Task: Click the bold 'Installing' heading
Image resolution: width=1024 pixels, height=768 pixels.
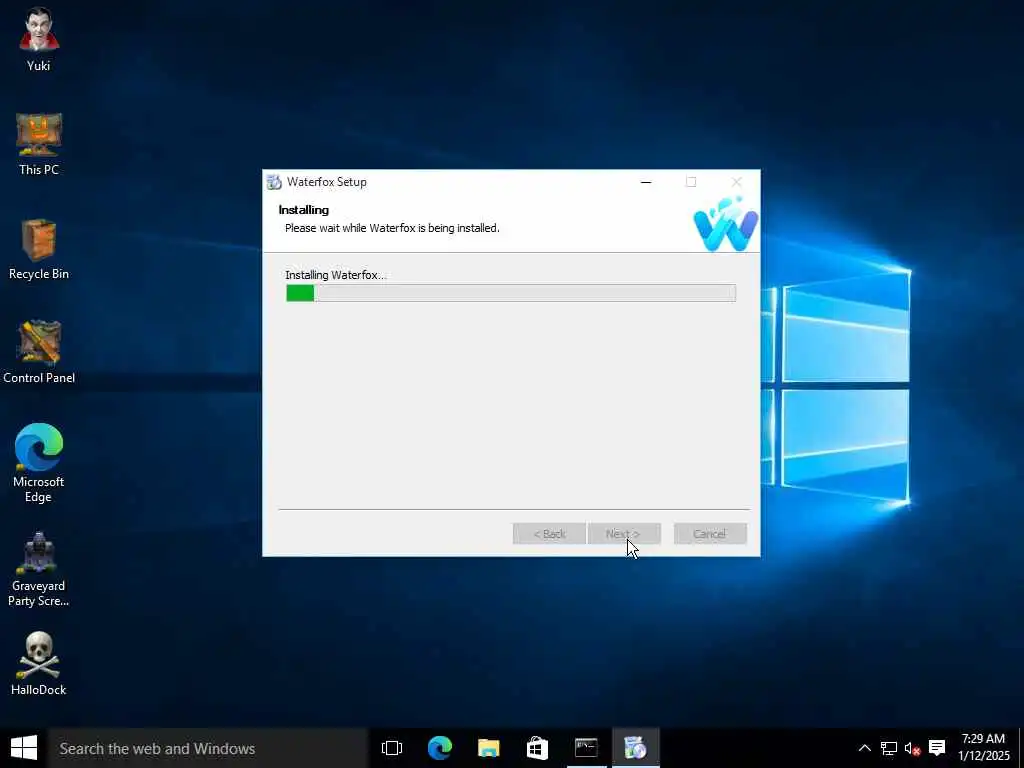Action: [x=304, y=210]
